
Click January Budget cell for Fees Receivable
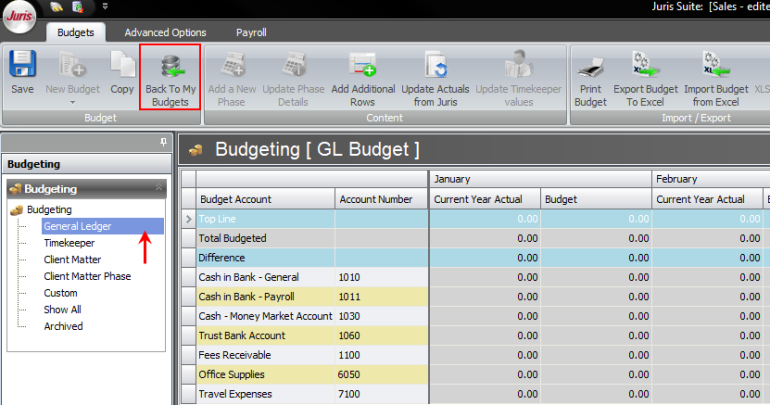(x=595, y=355)
